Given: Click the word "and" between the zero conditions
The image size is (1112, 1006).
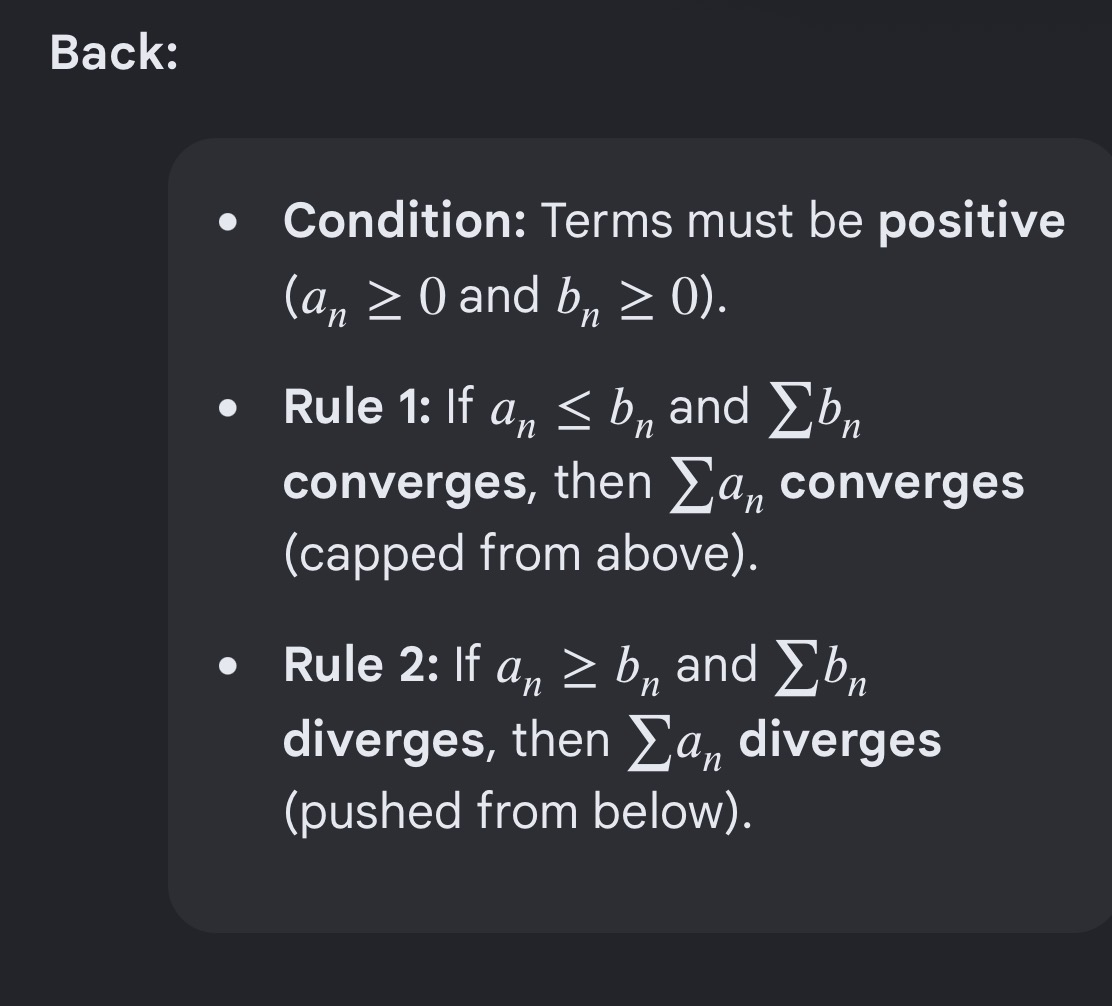Looking at the screenshot, I should point(499,295).
